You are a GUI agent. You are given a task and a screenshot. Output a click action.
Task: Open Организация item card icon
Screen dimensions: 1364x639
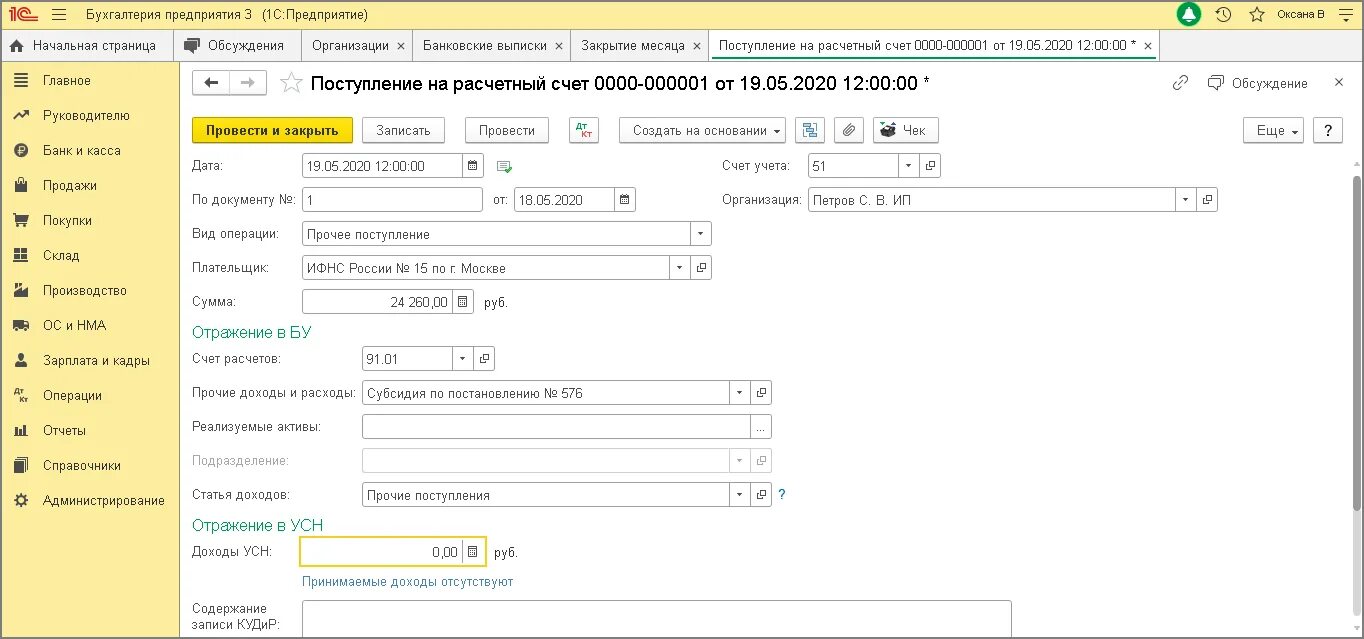1207,200
